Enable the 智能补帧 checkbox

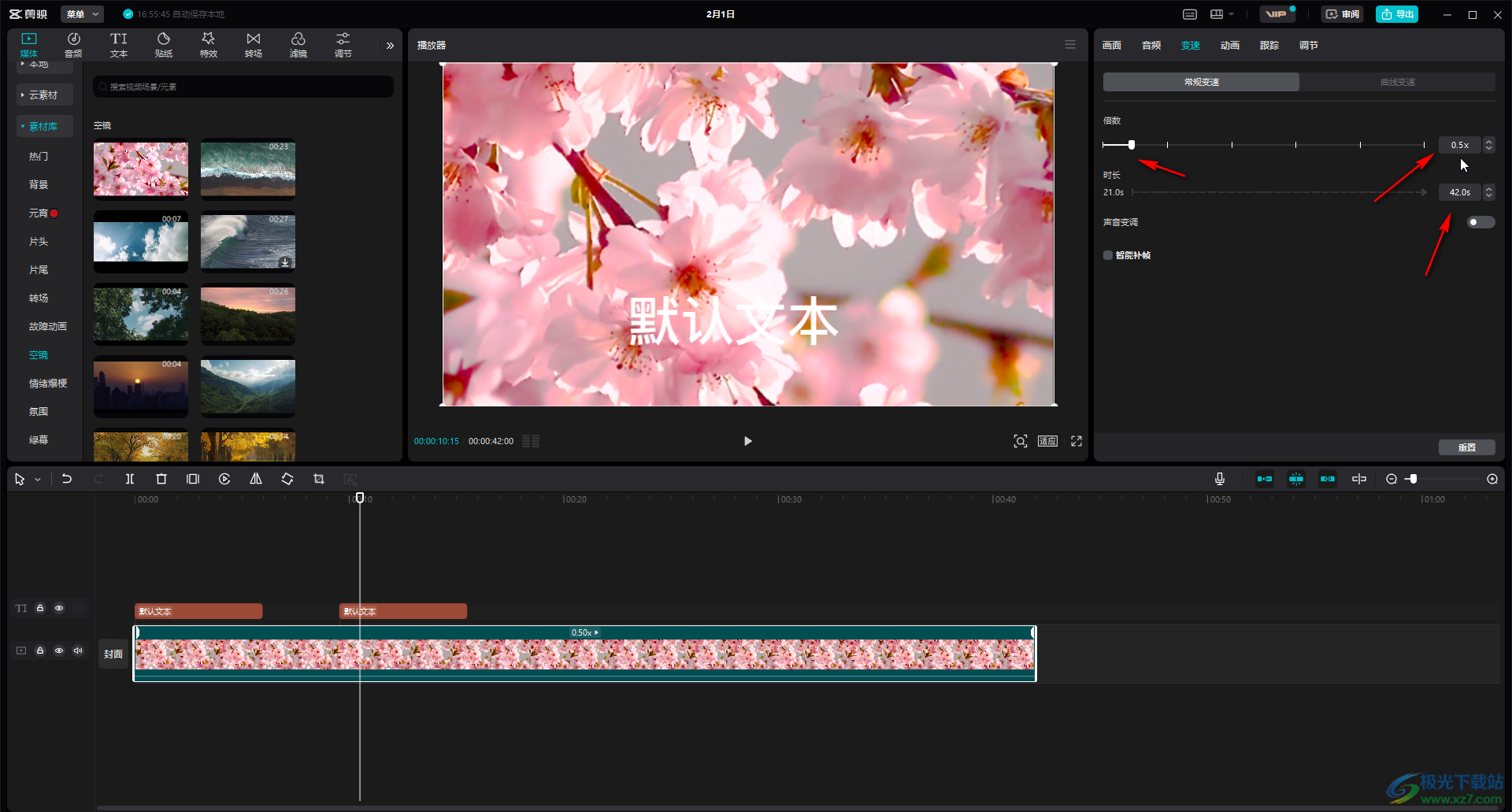click(1108, 255)
